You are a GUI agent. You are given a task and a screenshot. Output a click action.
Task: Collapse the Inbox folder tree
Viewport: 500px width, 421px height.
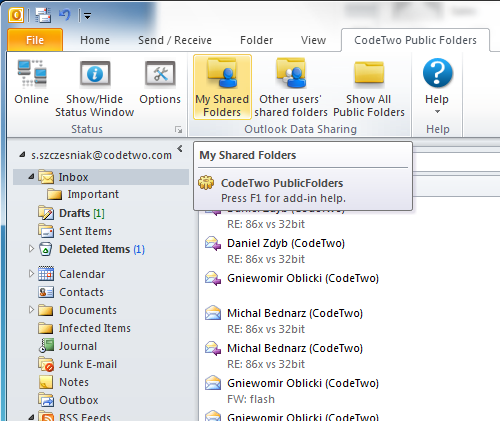click(31, 176)
